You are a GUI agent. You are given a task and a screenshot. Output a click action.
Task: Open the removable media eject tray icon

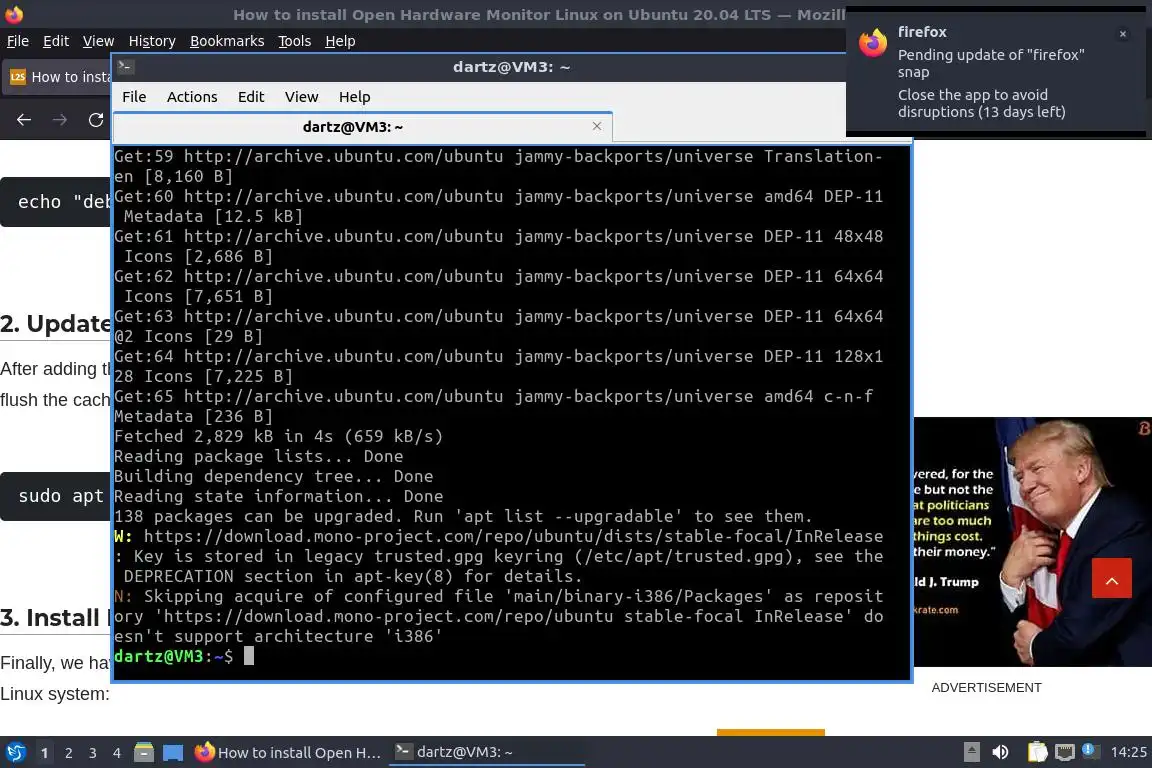coord(971,752)
